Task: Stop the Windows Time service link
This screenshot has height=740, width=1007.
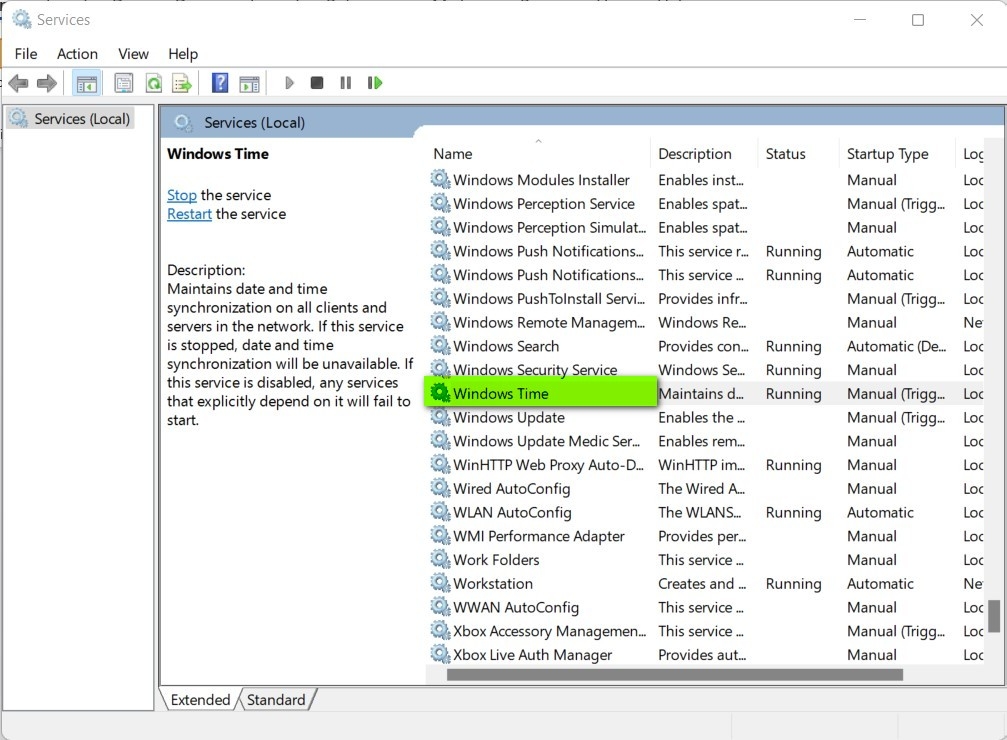Action: tap(181, 194)
